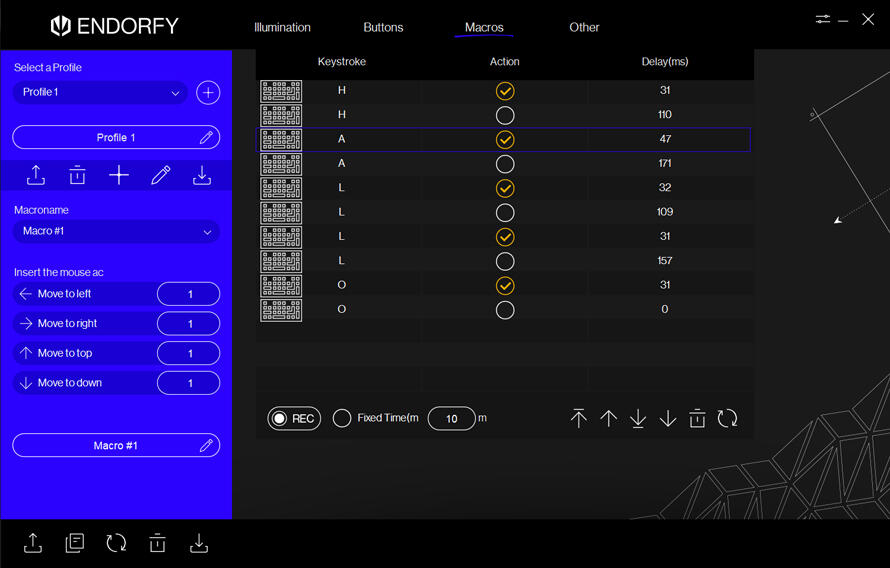Add new macro with plus icon
Screen dimensions: 890x568
click(119, 175)
